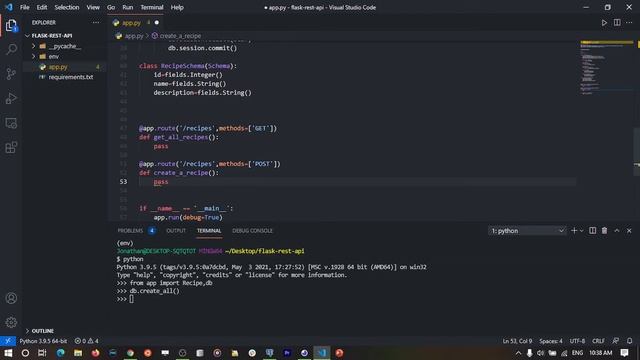
Task: Place cursor on line 53 pass statement
Action: click(x=161, y=182)
